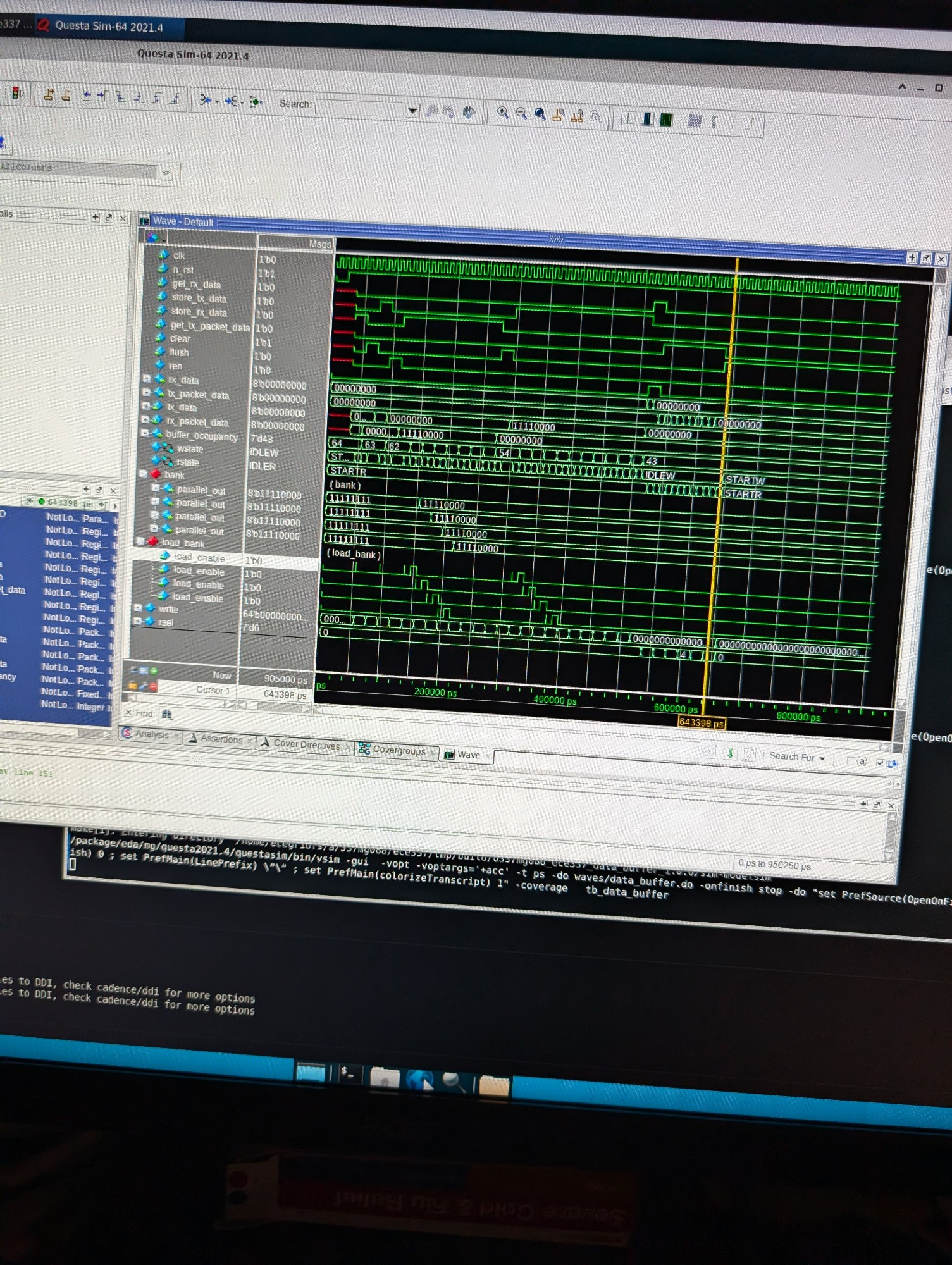Click the delete cursor toolbar icon
This screenshot has height=1265, width=952.
point(66,96)
